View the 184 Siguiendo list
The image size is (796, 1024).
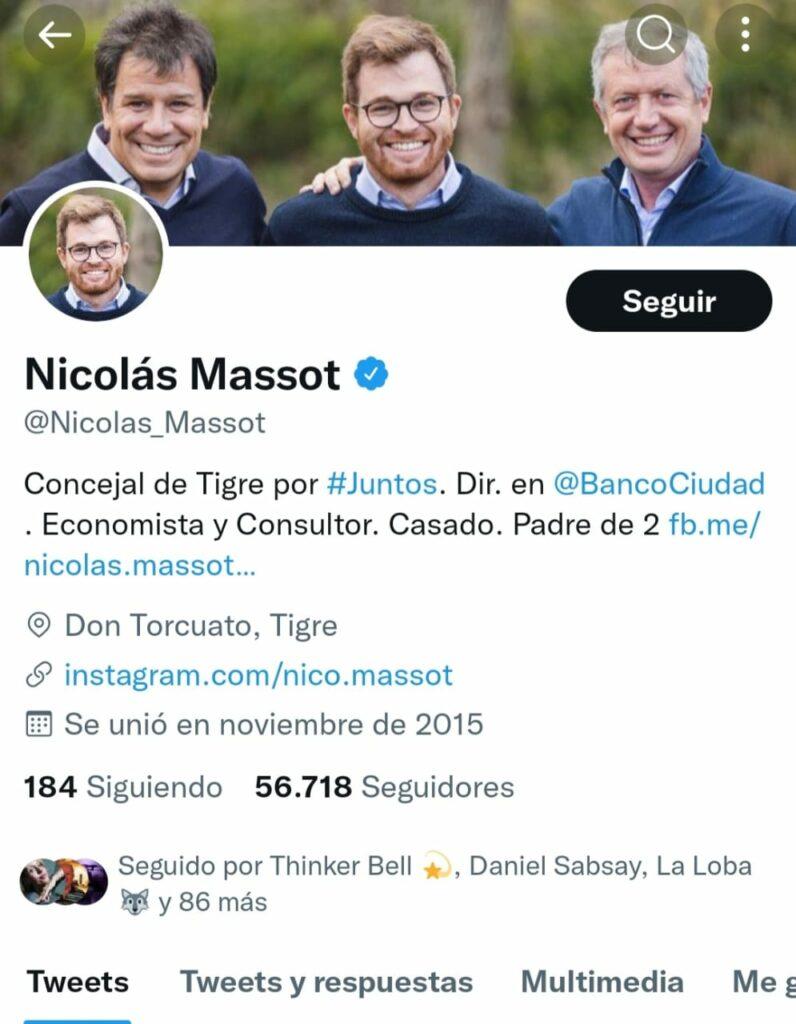tap(123, 787)
